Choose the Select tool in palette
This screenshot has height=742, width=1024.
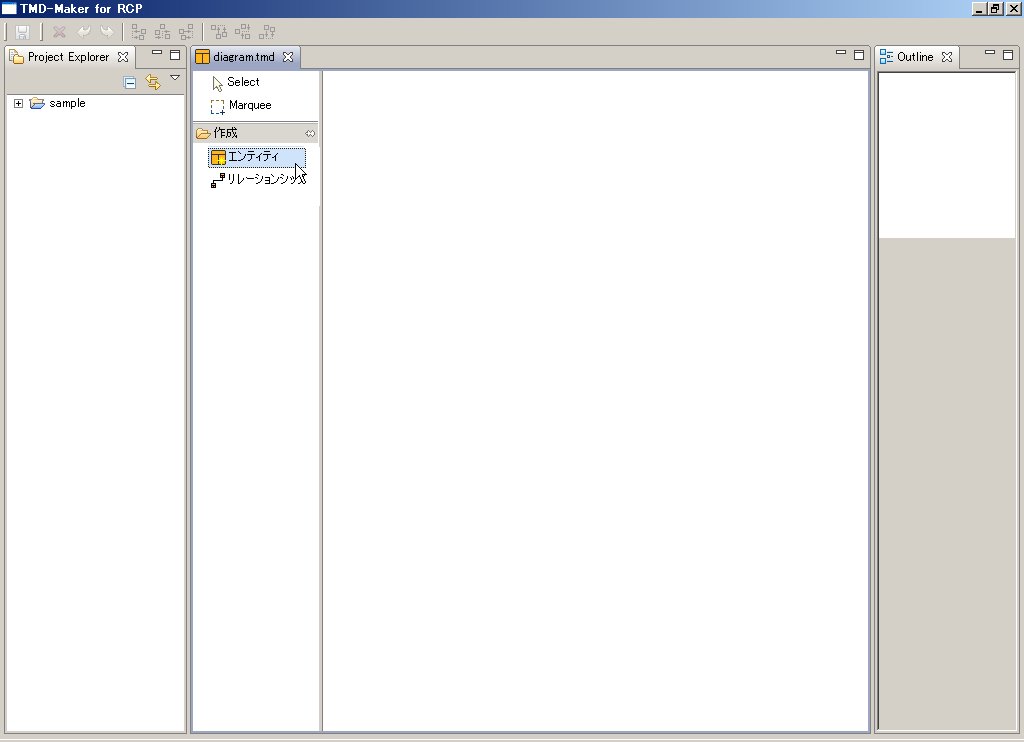(236, 82)
